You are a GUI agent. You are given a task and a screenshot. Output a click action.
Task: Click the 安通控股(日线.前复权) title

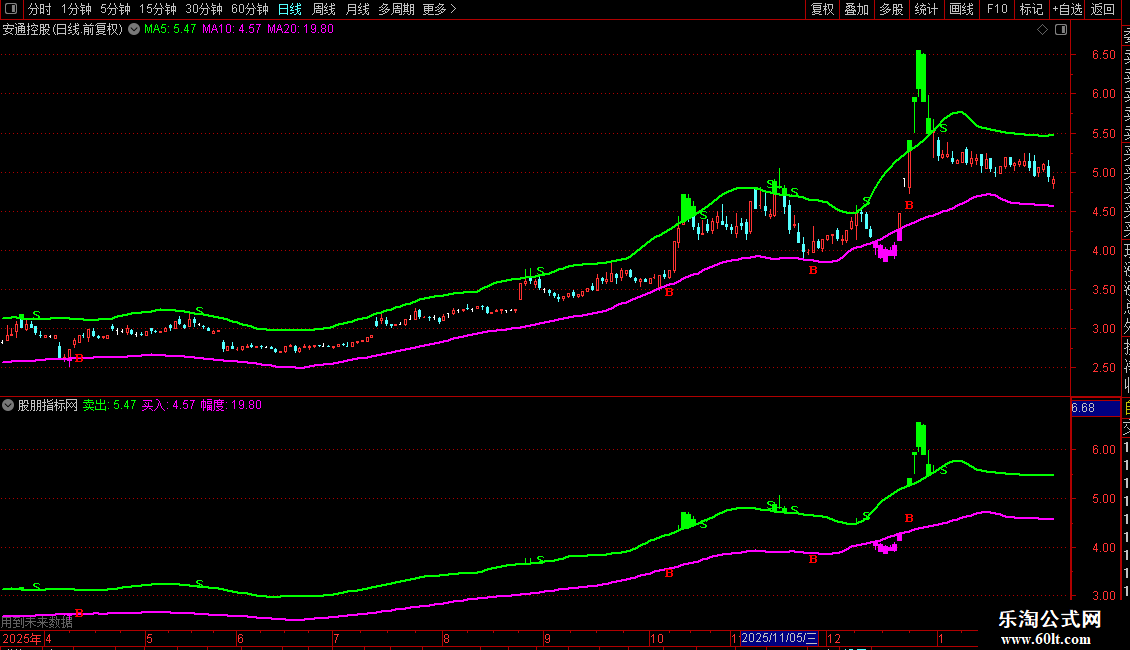(63, 30)
